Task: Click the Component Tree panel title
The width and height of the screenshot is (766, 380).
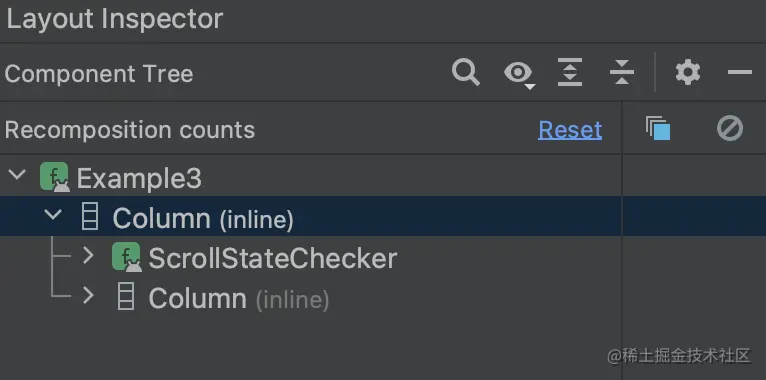Action: pyautogui.click(x=99, y=74)
